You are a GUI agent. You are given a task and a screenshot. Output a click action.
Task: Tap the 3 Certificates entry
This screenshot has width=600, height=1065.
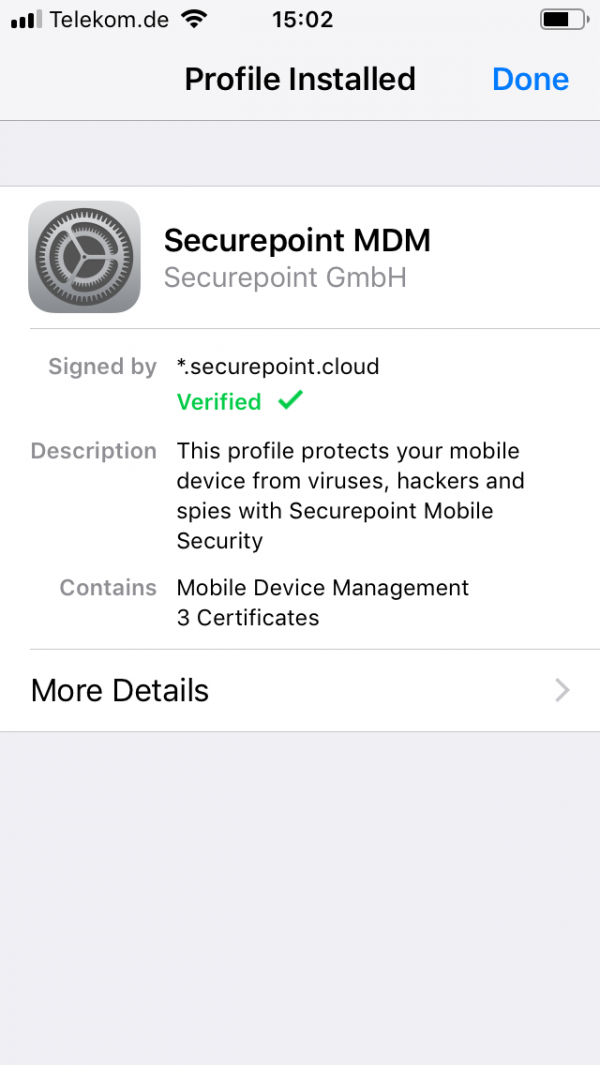tap(248, 618)
